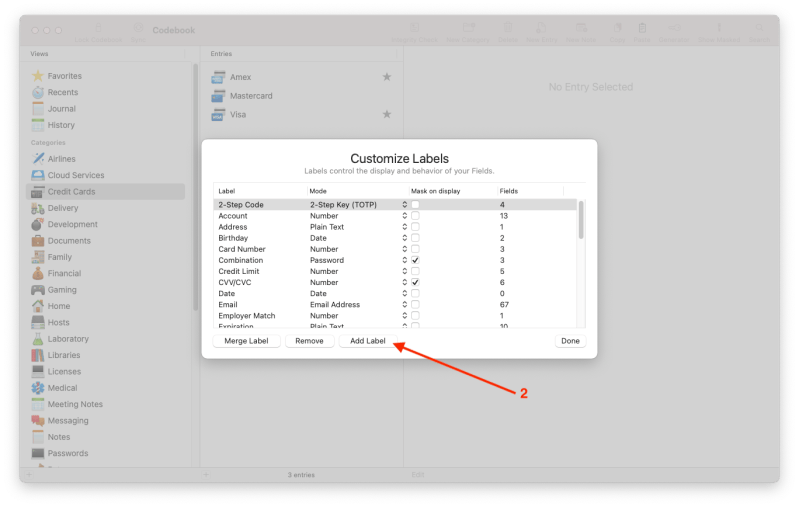This screenshot has height=507, width=799.
Task: Click the sidebar categories scrollbar
Action: click(195, 187)
